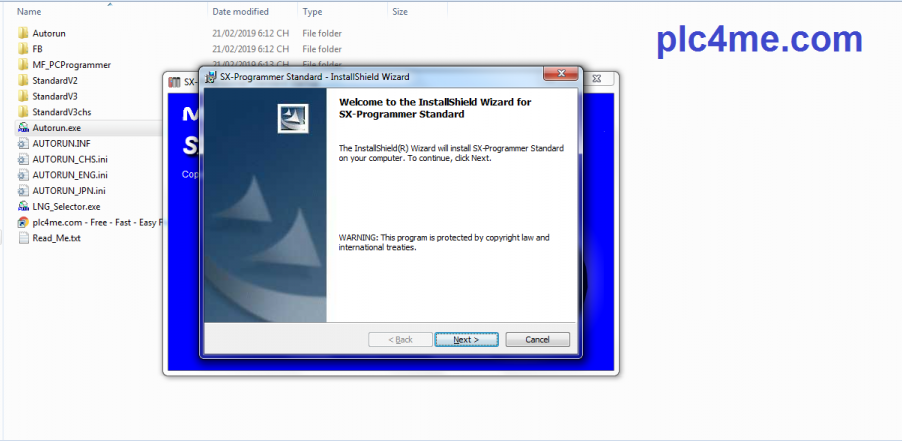Click the Read_Me.txt document icon

coord(23,239)
